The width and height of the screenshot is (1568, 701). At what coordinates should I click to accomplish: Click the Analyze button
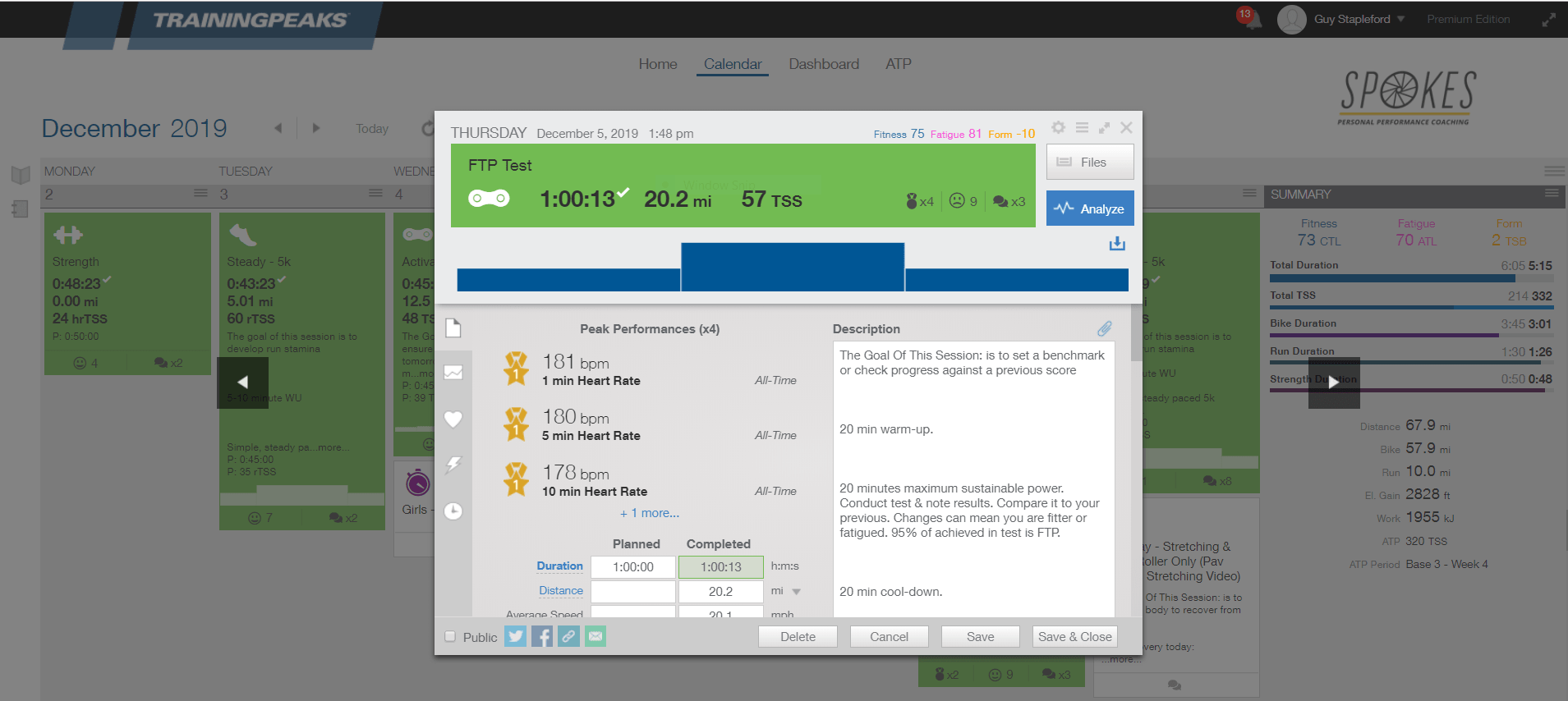point(1090,208)
